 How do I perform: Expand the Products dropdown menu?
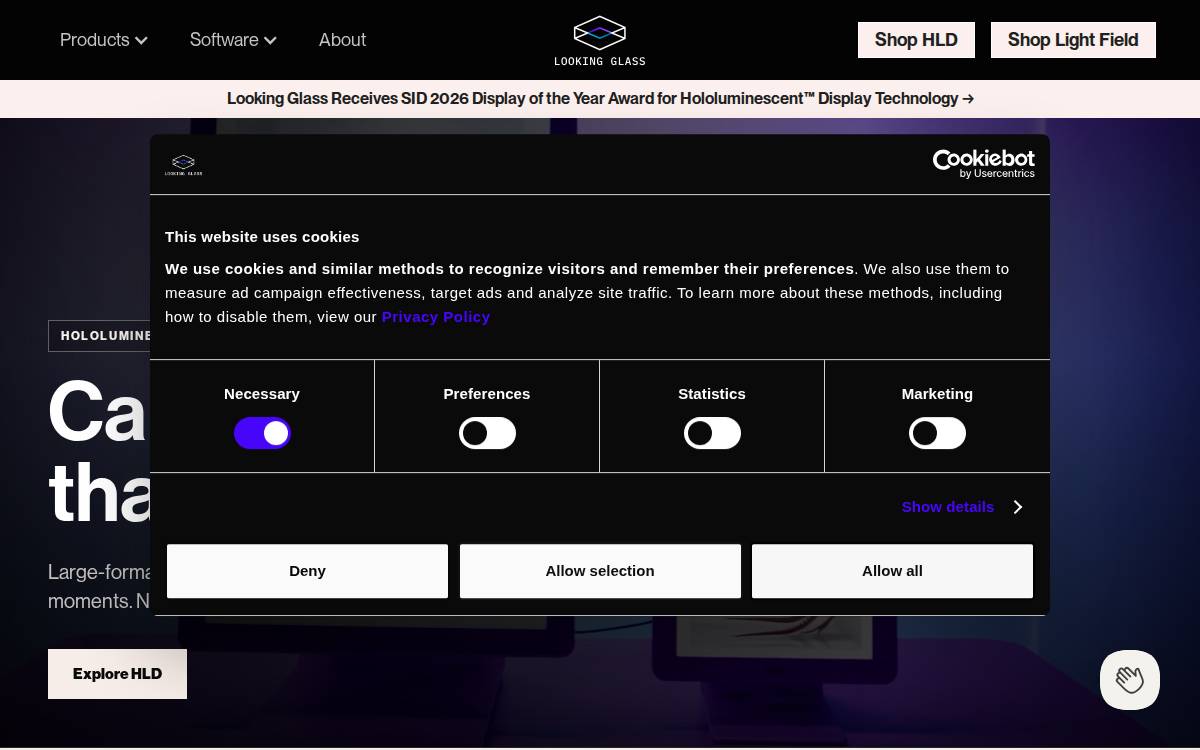[104, 40]
